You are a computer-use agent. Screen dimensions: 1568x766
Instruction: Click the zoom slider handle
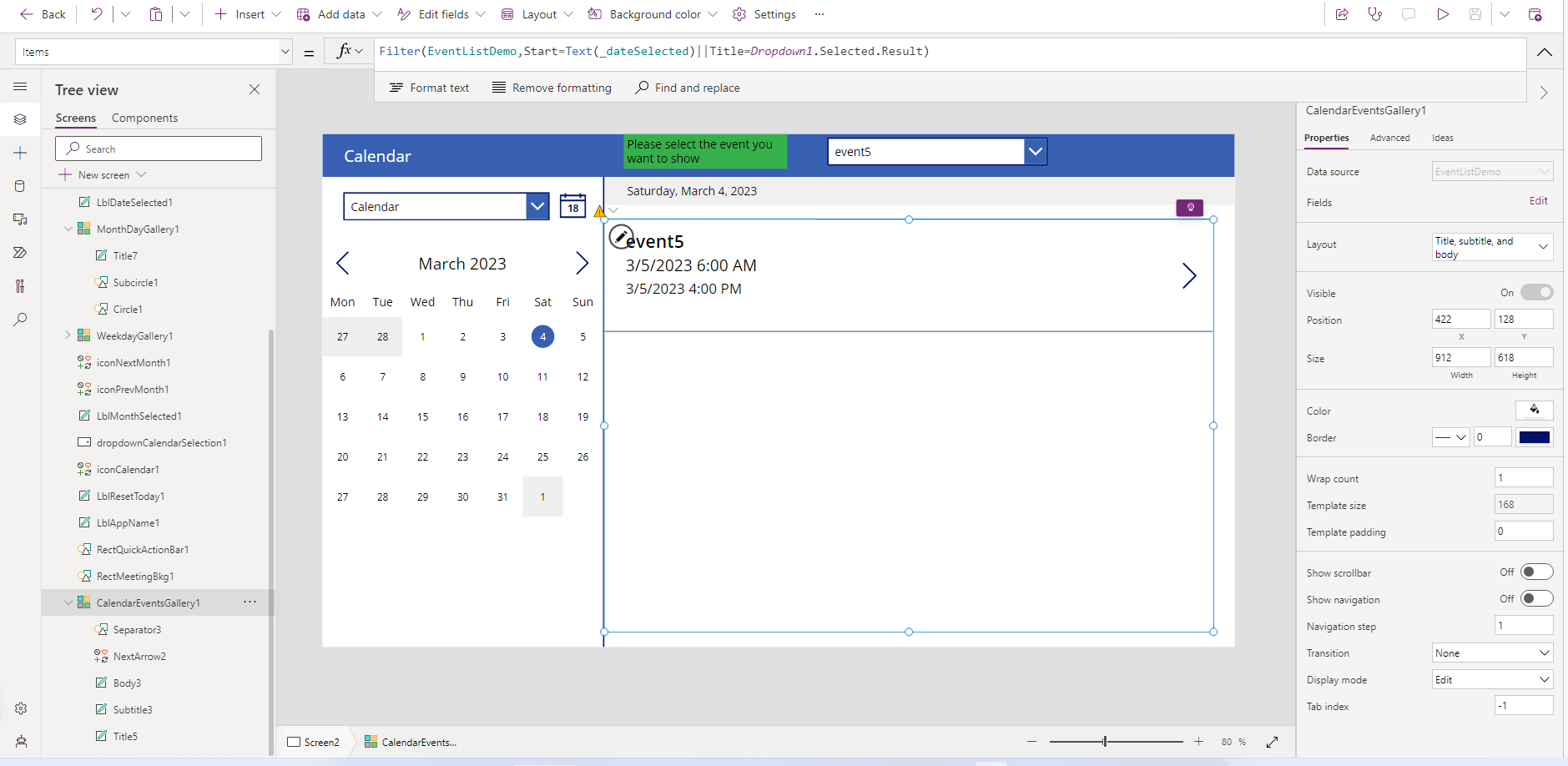coord(1105,742)
